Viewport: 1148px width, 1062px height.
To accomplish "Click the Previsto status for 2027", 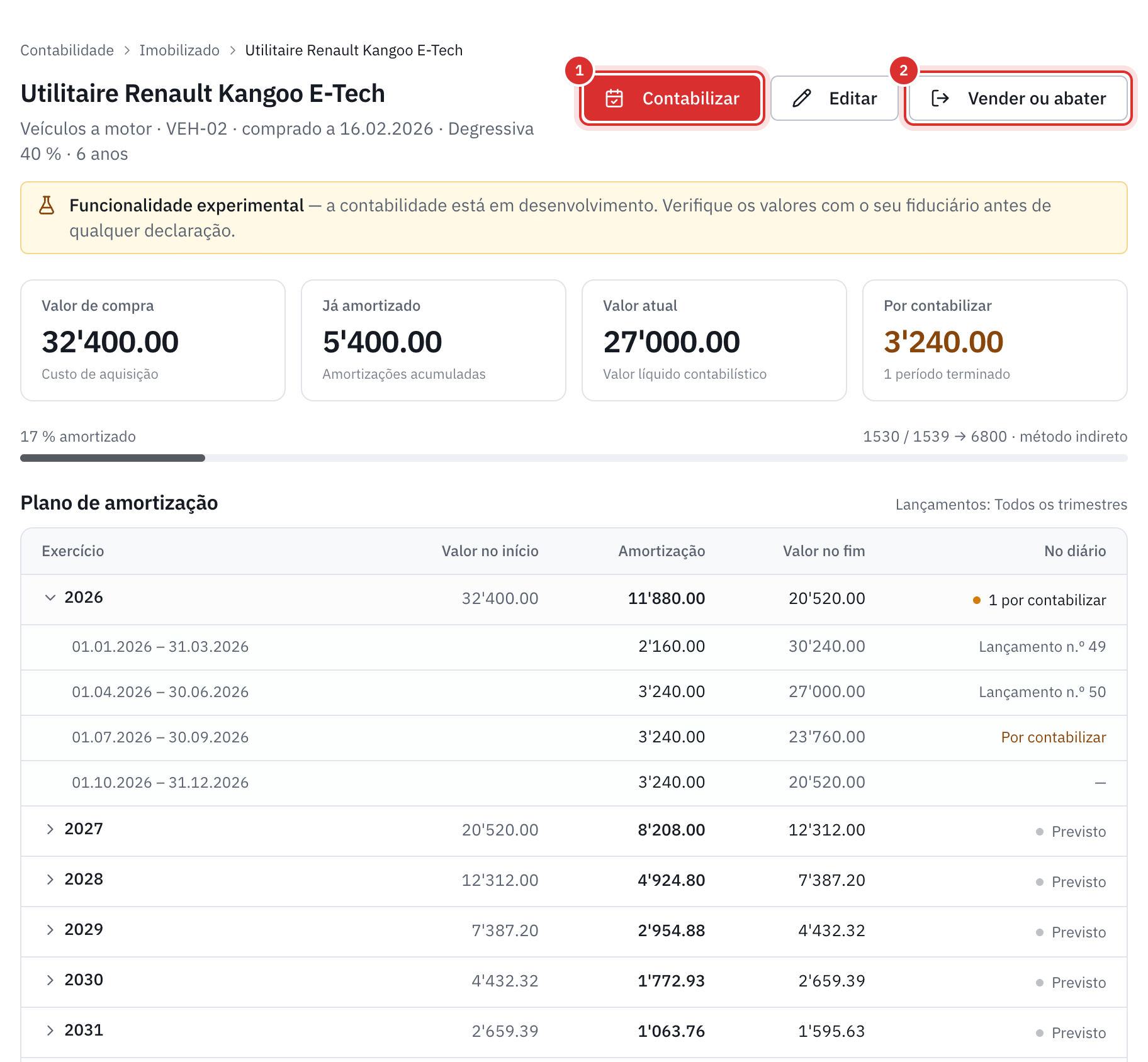I will pyautogui.click(x=1071, y=832).
